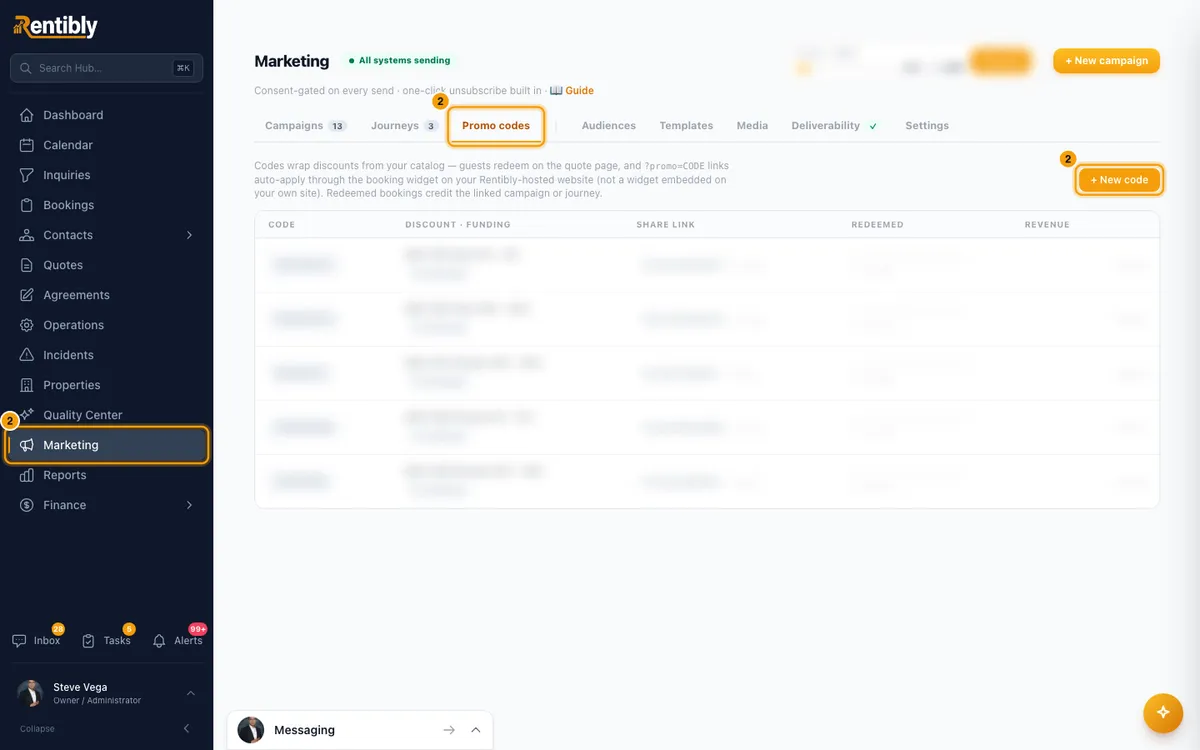Image resolution: width=1200 pixels, height=750 pixels.
Task: Click the SHARE LINK column header
Action: point(666,225)
